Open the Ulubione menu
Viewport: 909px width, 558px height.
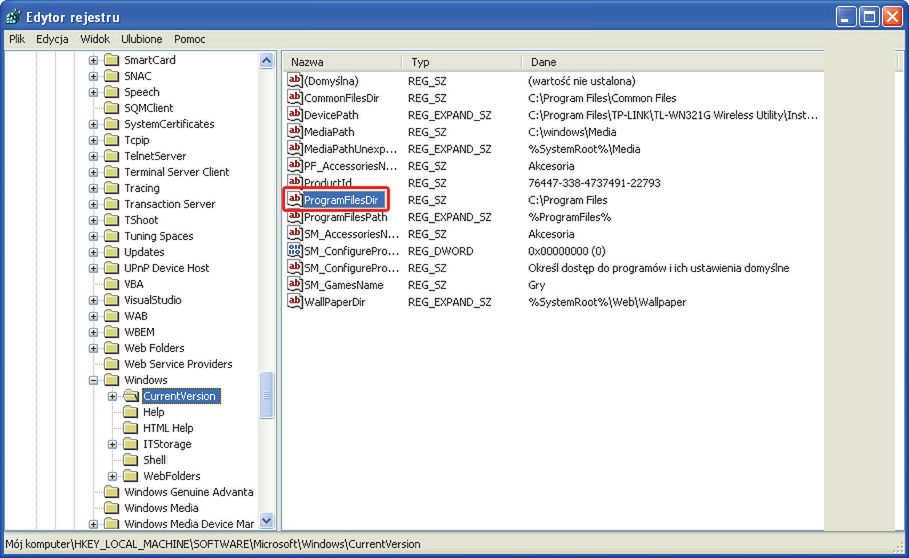click(141, 39)
